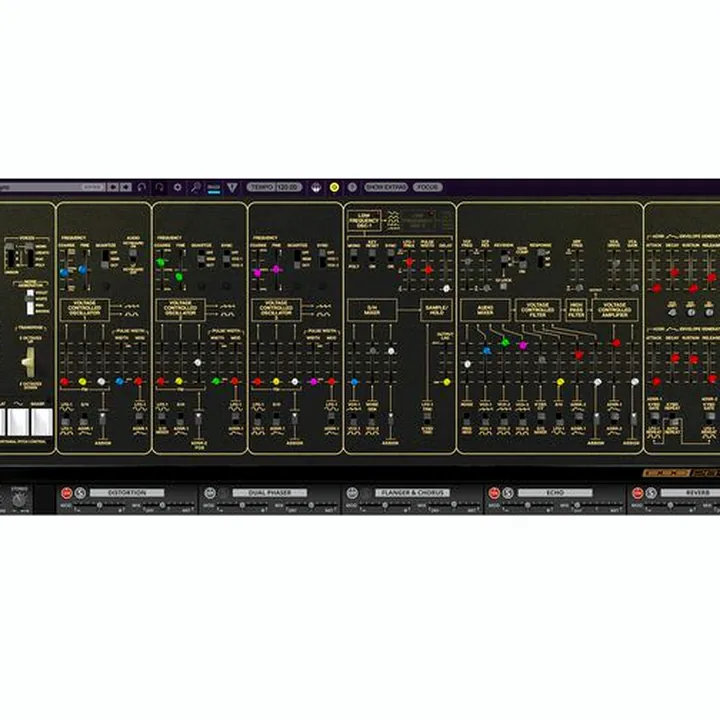Viewport: 720px width, 720px height.
Task: Click audio mixer blue VCO 1 level slider
Action: 487,351
